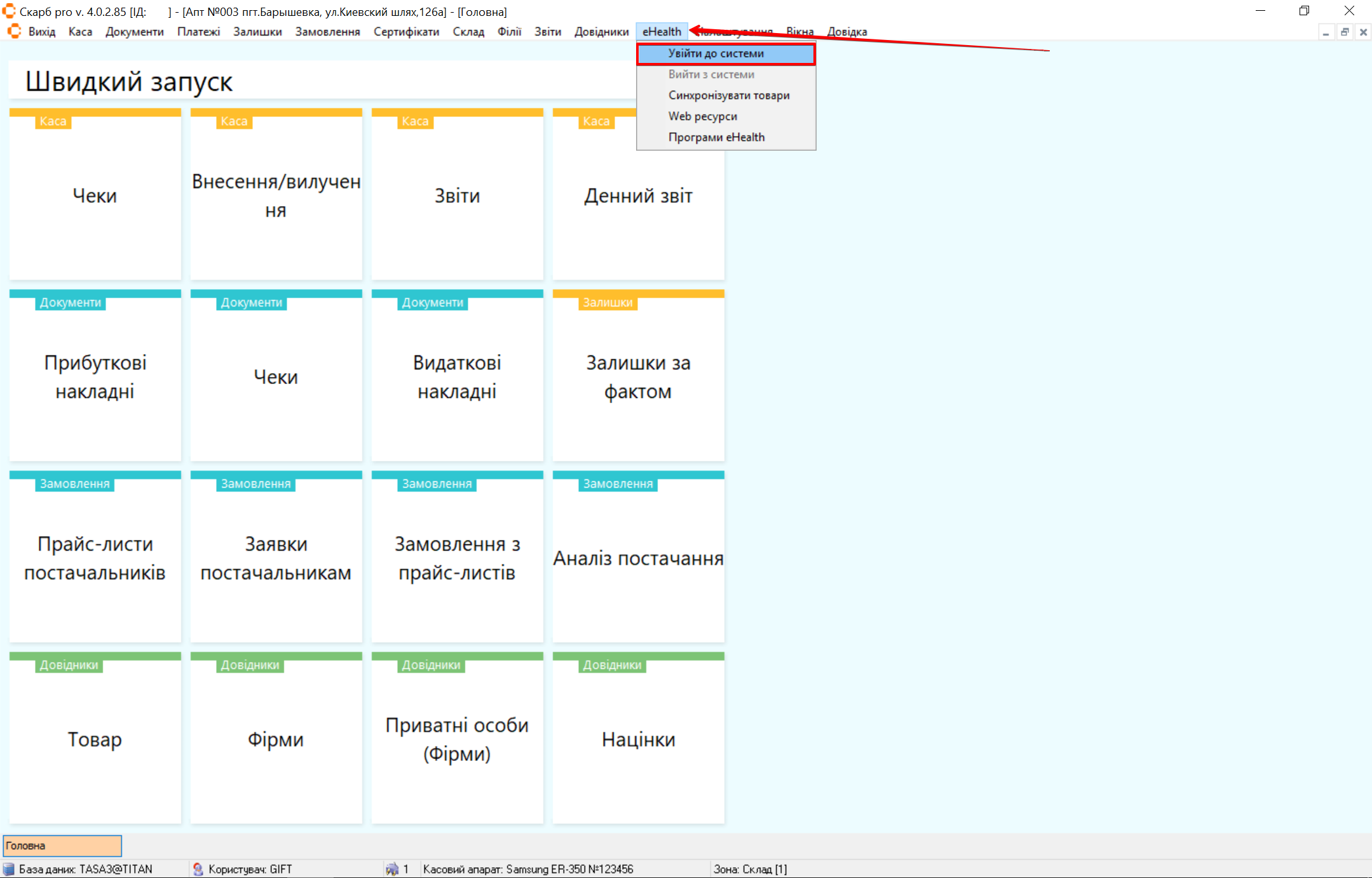1372x878 pixels.
Task: Expand the Довідники menu
Action: [x=601, y=32]
